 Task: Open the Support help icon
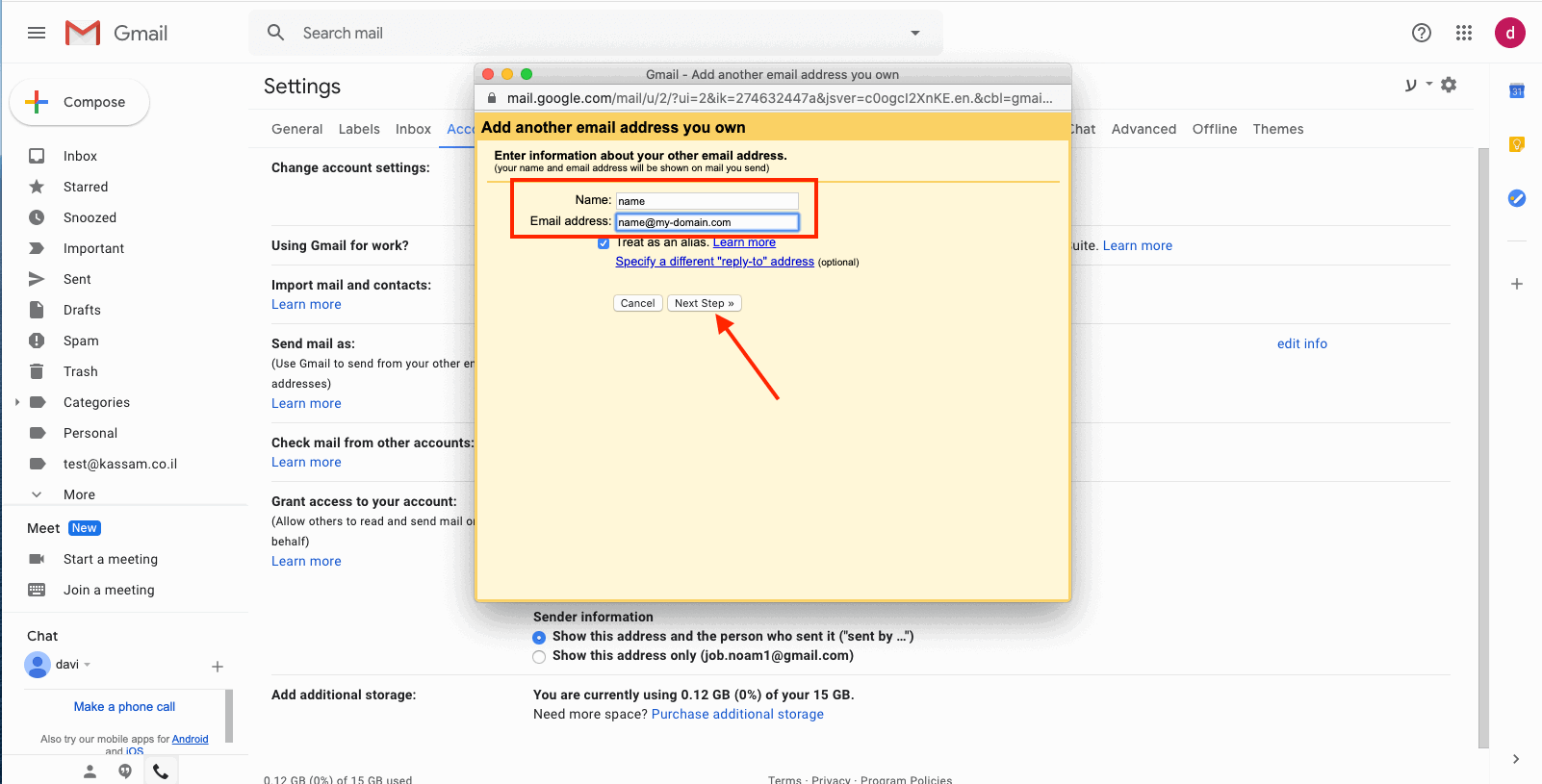pos(1422,33)
